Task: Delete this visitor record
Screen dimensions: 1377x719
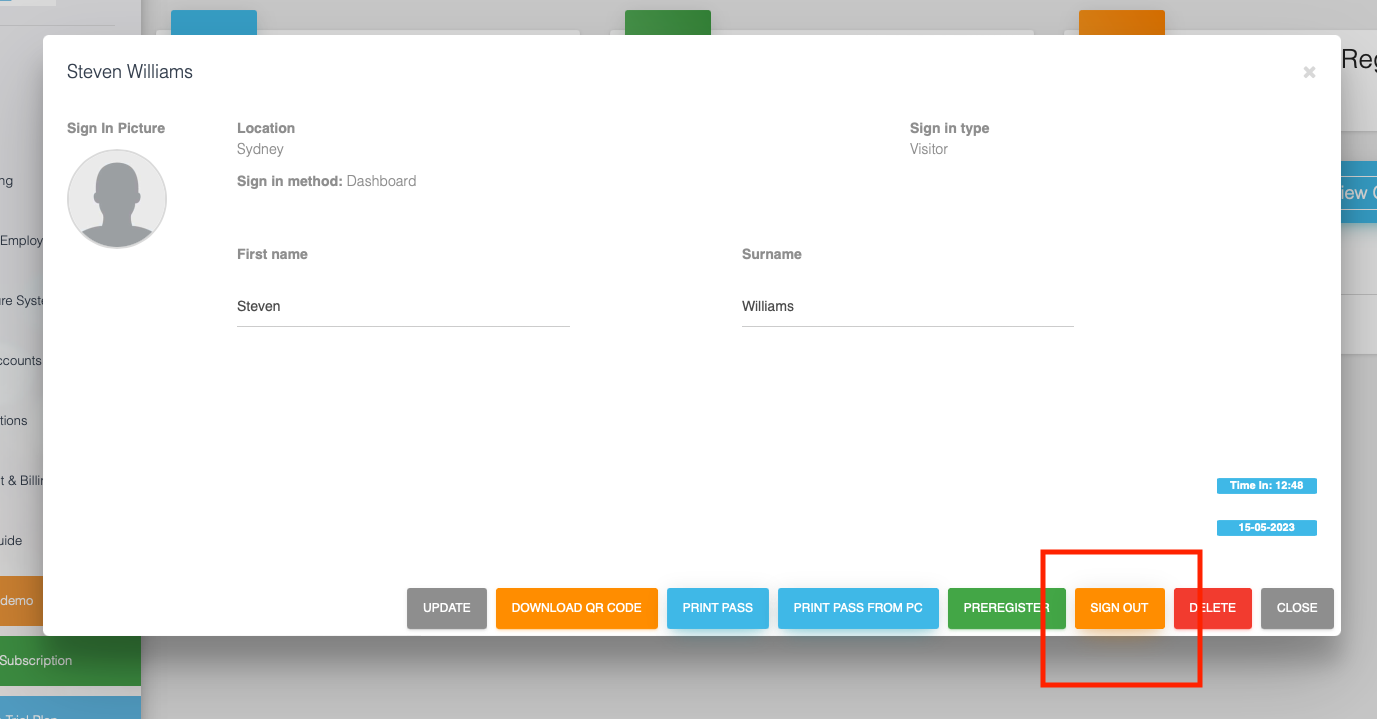Action: tap(1212, 608)
